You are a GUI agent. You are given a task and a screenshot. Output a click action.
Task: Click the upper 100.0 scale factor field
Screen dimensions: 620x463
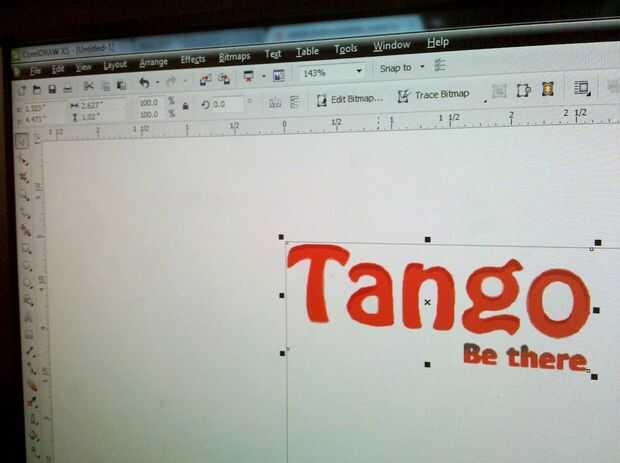tap(149, 103)
